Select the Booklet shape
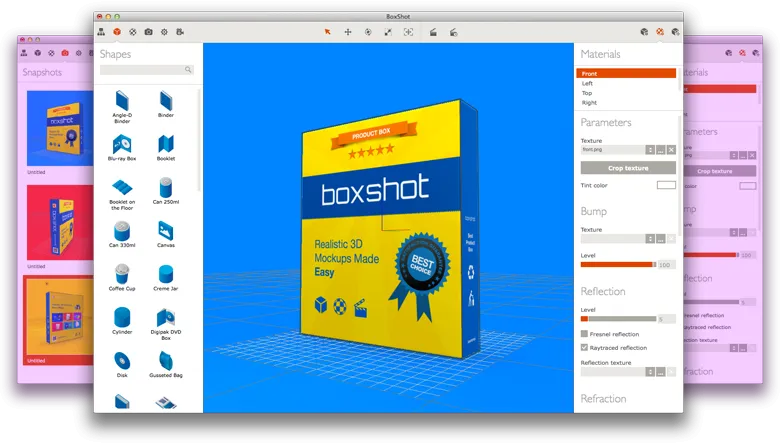 click(x=166, y=148)
